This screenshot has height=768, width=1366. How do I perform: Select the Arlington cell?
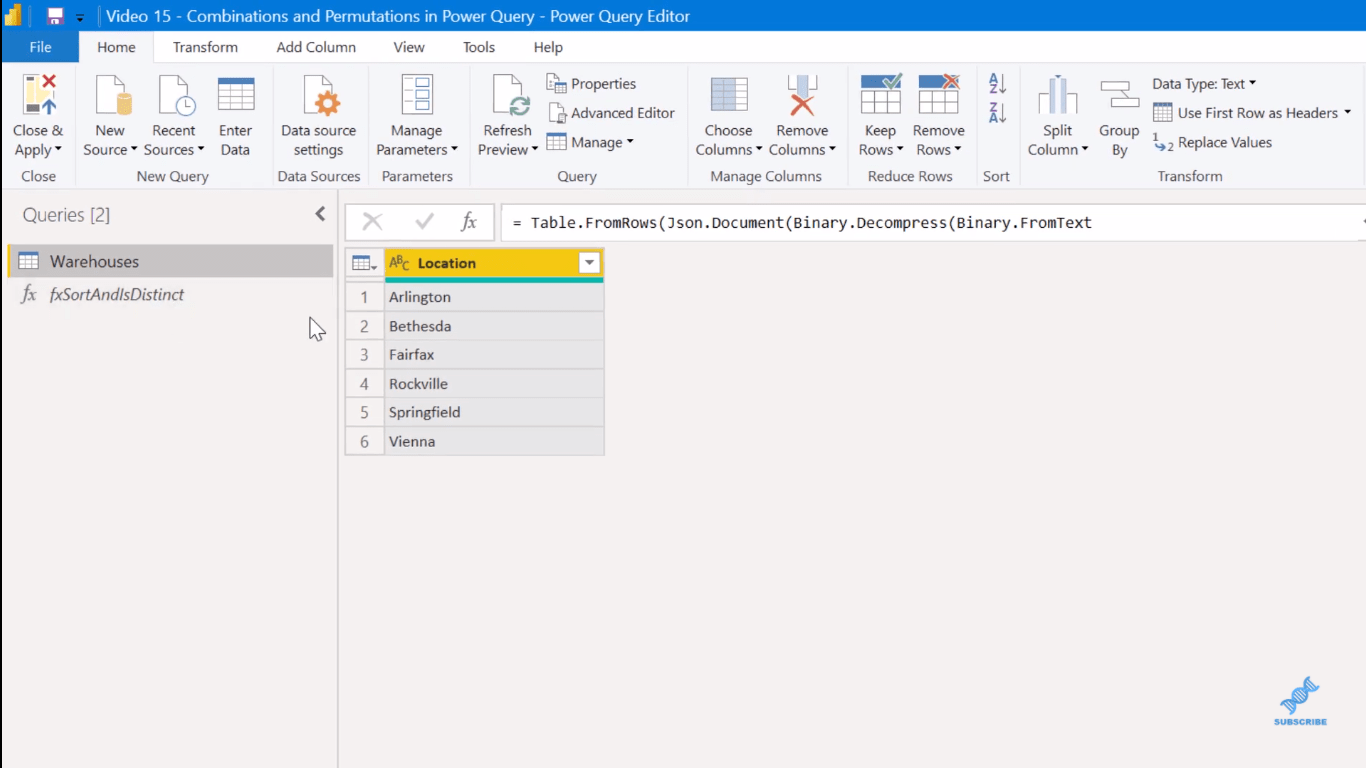point(494,297)
